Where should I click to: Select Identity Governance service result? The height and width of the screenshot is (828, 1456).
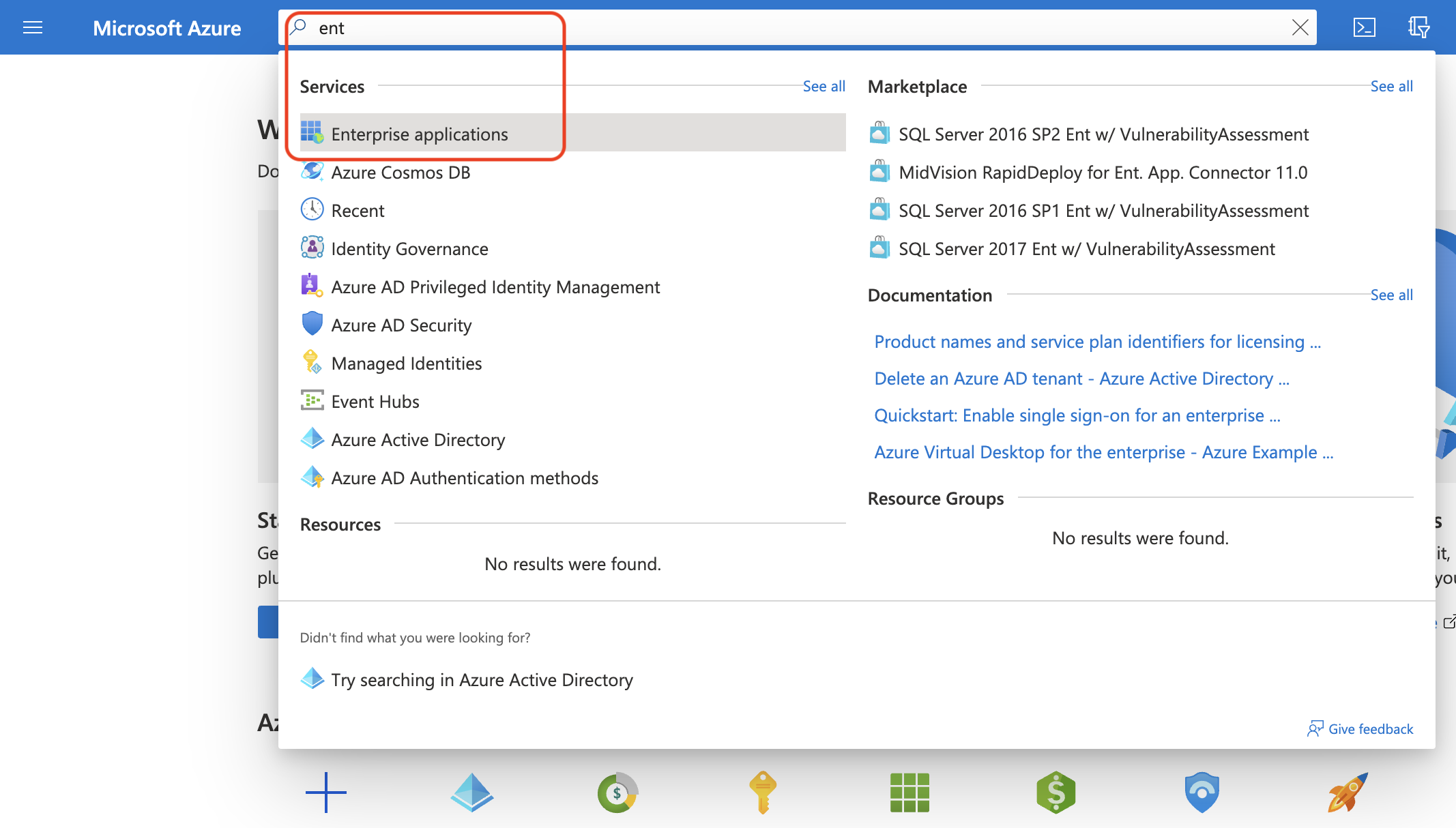click(x=572, y=248)
